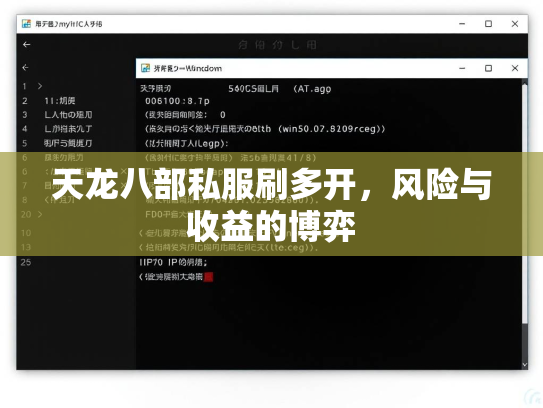Expand the chevron next to line number 1

click(40, 86)
